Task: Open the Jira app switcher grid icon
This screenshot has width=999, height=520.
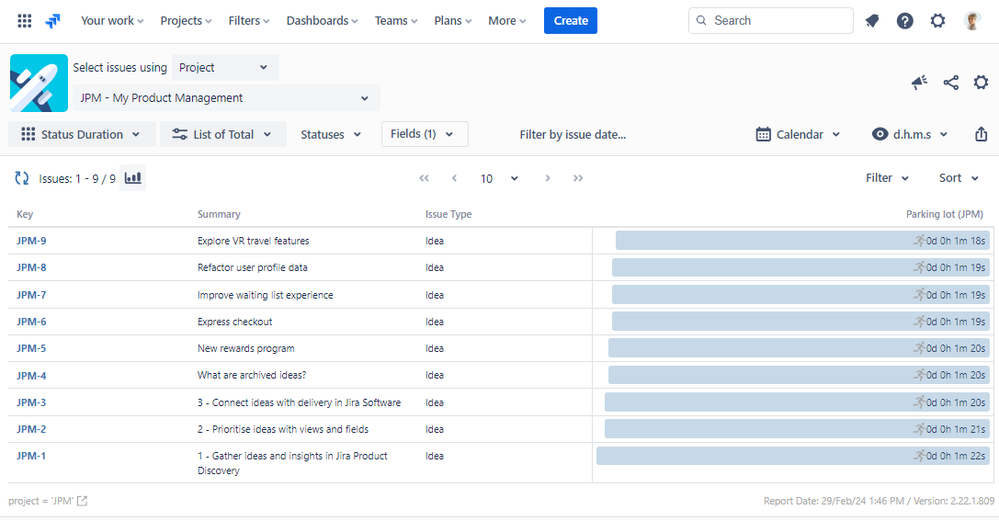Action: pyautogui.click(x=24, y=20)
